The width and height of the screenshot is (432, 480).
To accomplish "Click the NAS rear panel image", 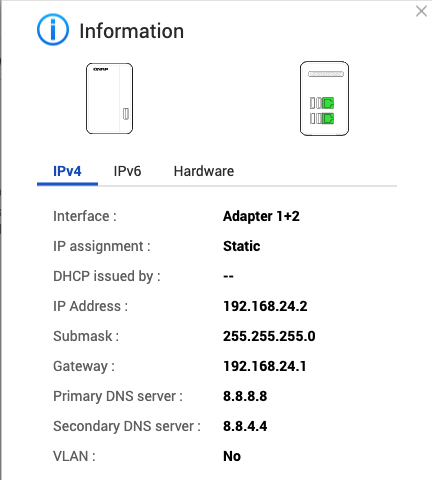I will pos(324,99).
